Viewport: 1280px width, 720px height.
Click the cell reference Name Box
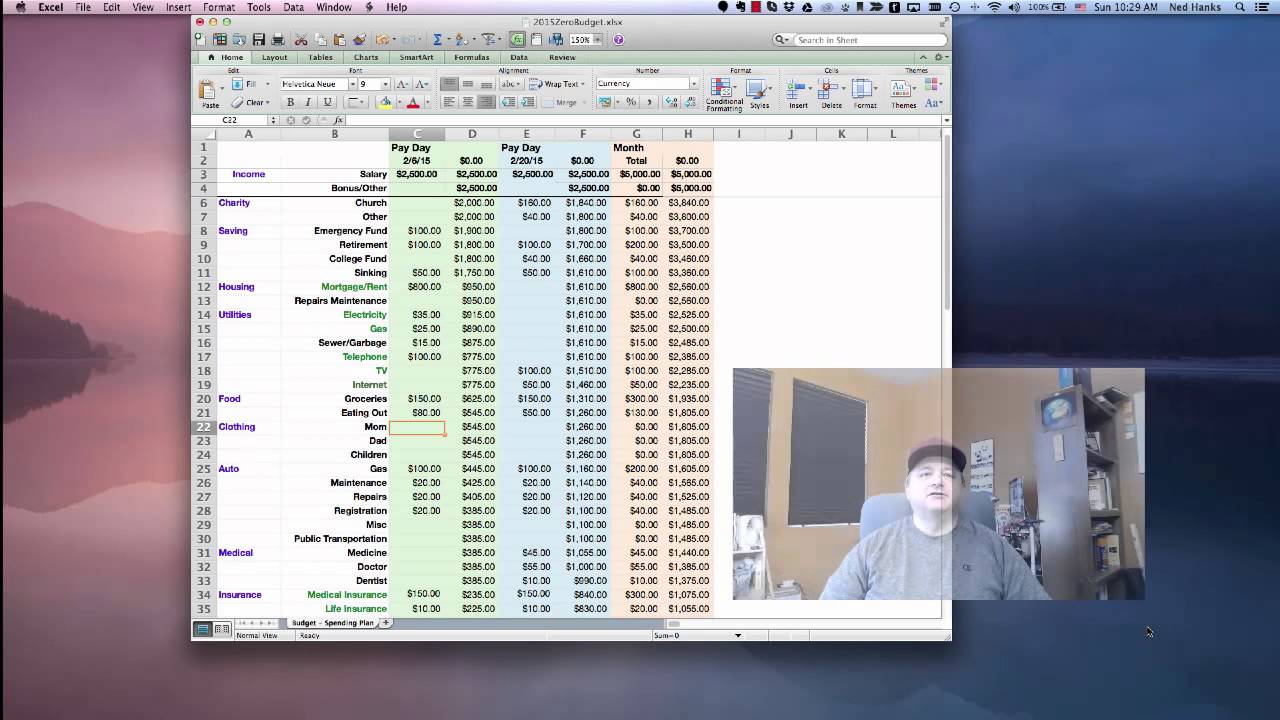point(230,120)
